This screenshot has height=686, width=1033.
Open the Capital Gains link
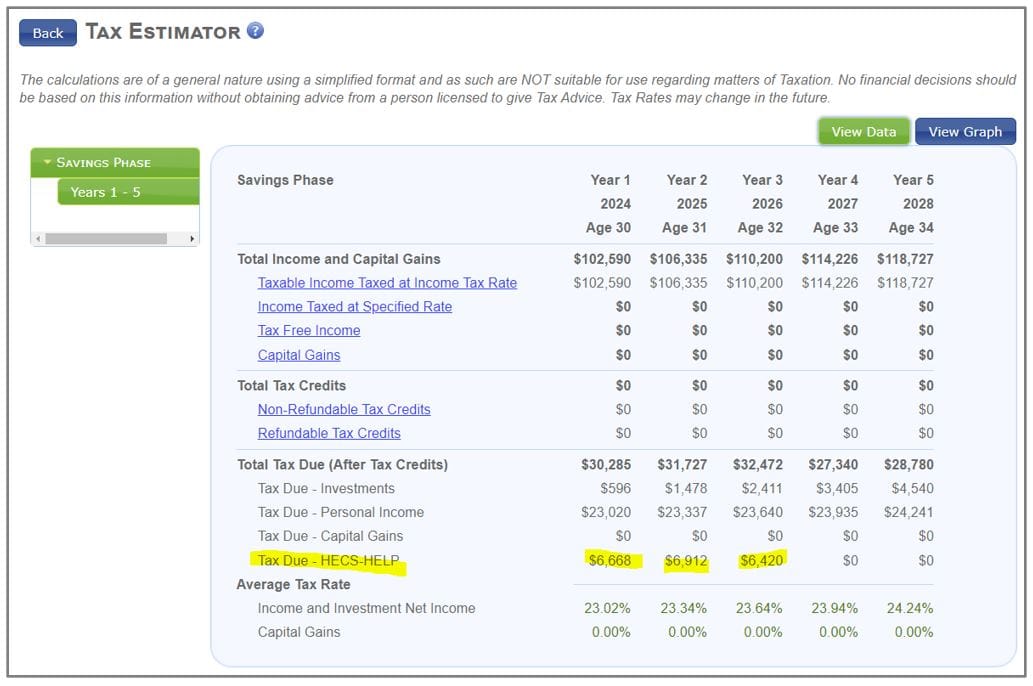point(298,355)
